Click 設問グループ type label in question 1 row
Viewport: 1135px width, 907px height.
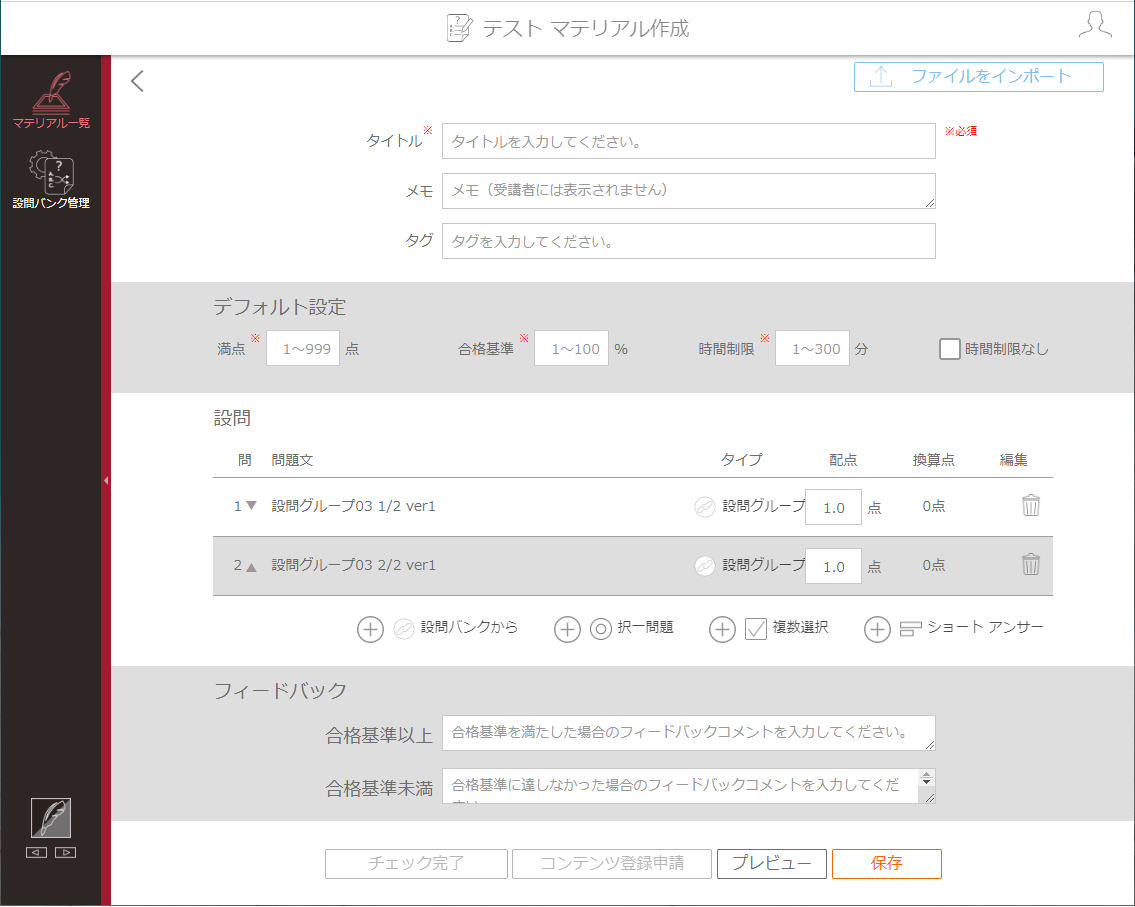763,506
